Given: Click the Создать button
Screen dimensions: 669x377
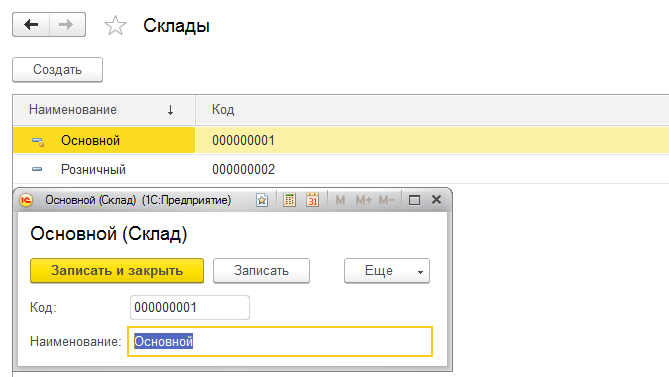Looking at the screenshot, I should [57, 70].
